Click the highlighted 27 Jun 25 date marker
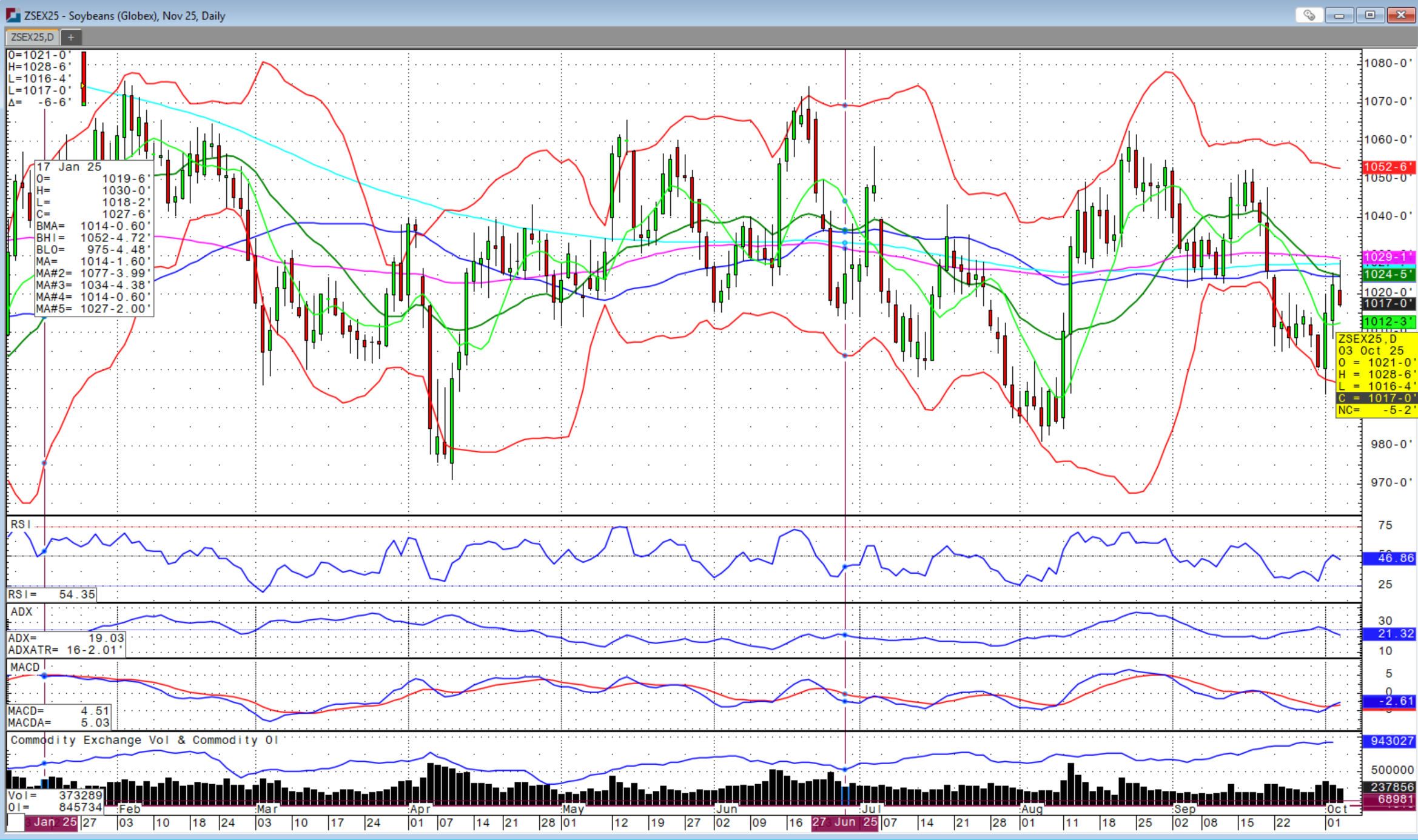The width and height of the screenshot is (1418, 840). tap(844, 822)
